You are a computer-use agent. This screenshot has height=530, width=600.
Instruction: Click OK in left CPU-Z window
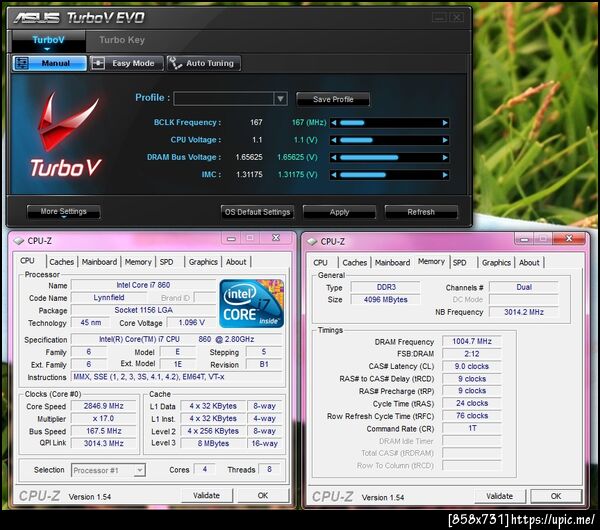[x=263, y=496]
